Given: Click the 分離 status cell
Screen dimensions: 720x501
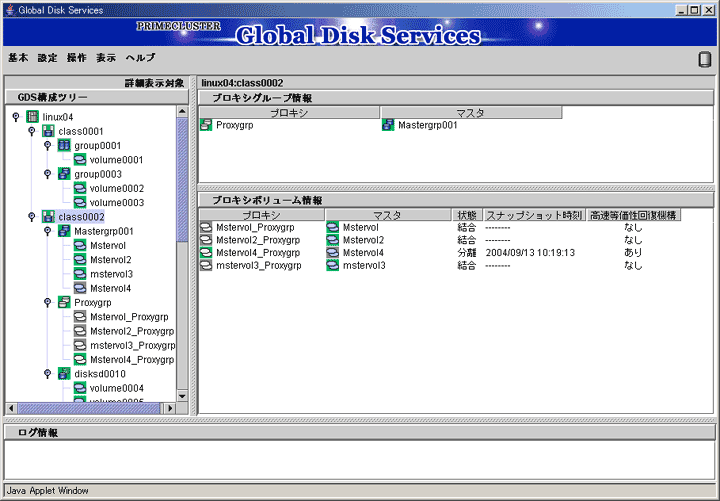Looking at the screenshot, I should pos(467,253).
